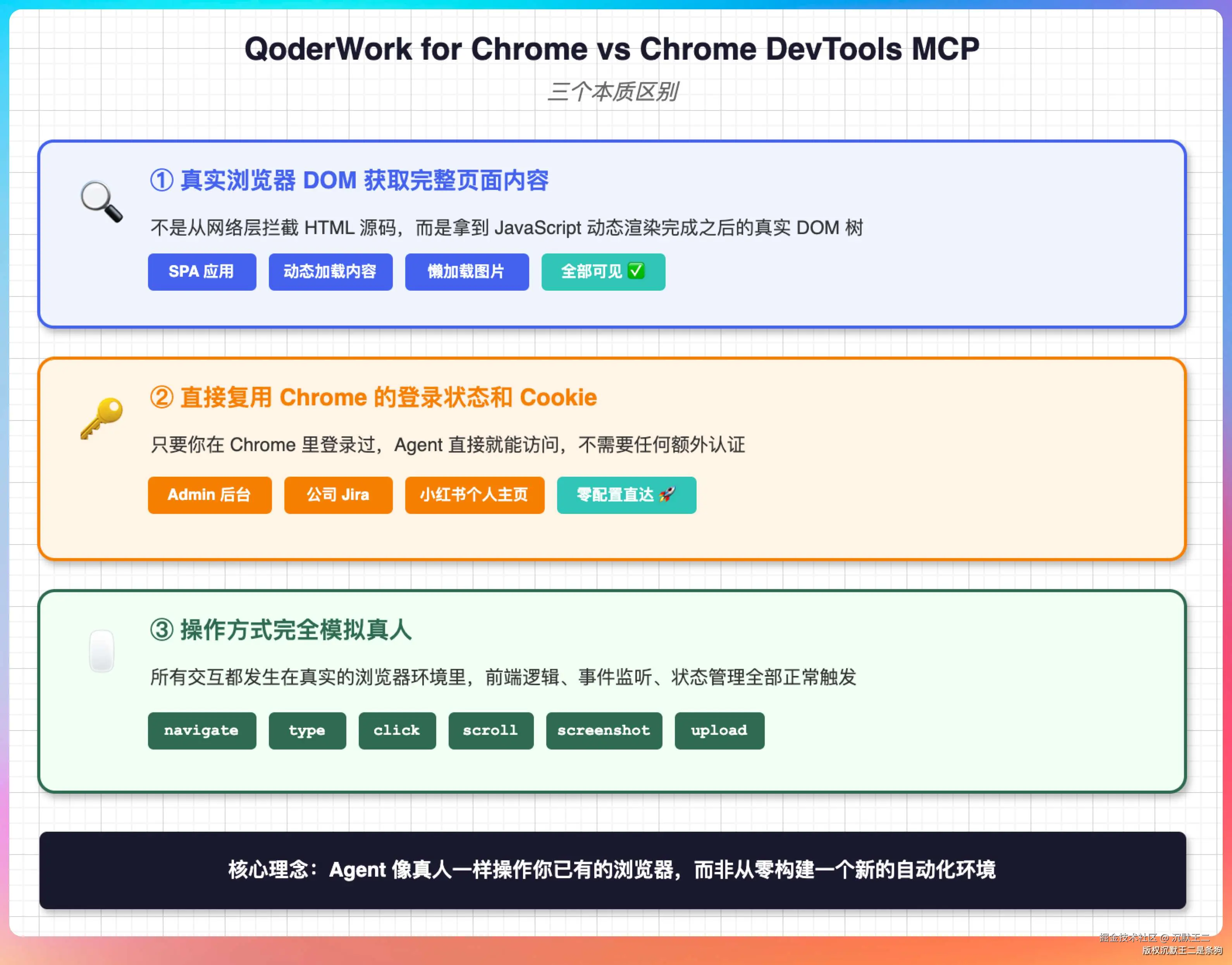Screen dimensions: 1232x965
Task: Select the "Admin 后台" tag
Action: [x=210, y=495]
